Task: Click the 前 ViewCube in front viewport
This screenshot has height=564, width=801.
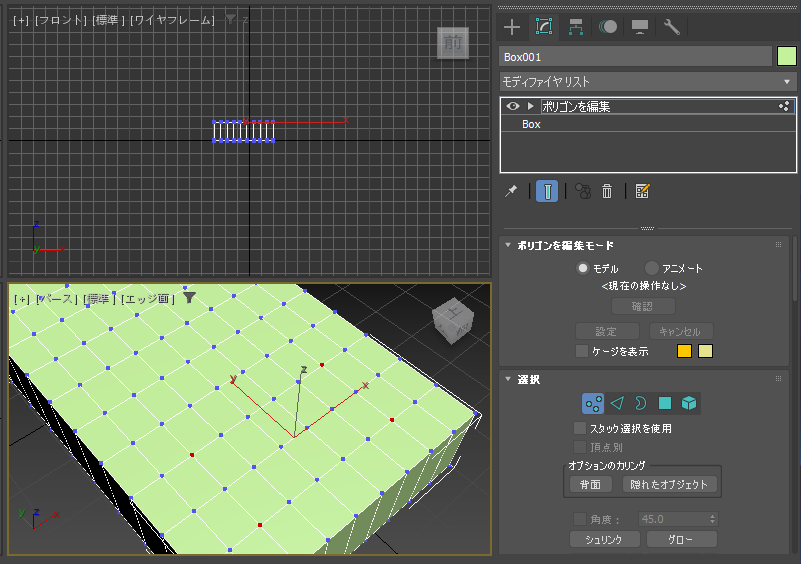Action: tap(453, 42)
